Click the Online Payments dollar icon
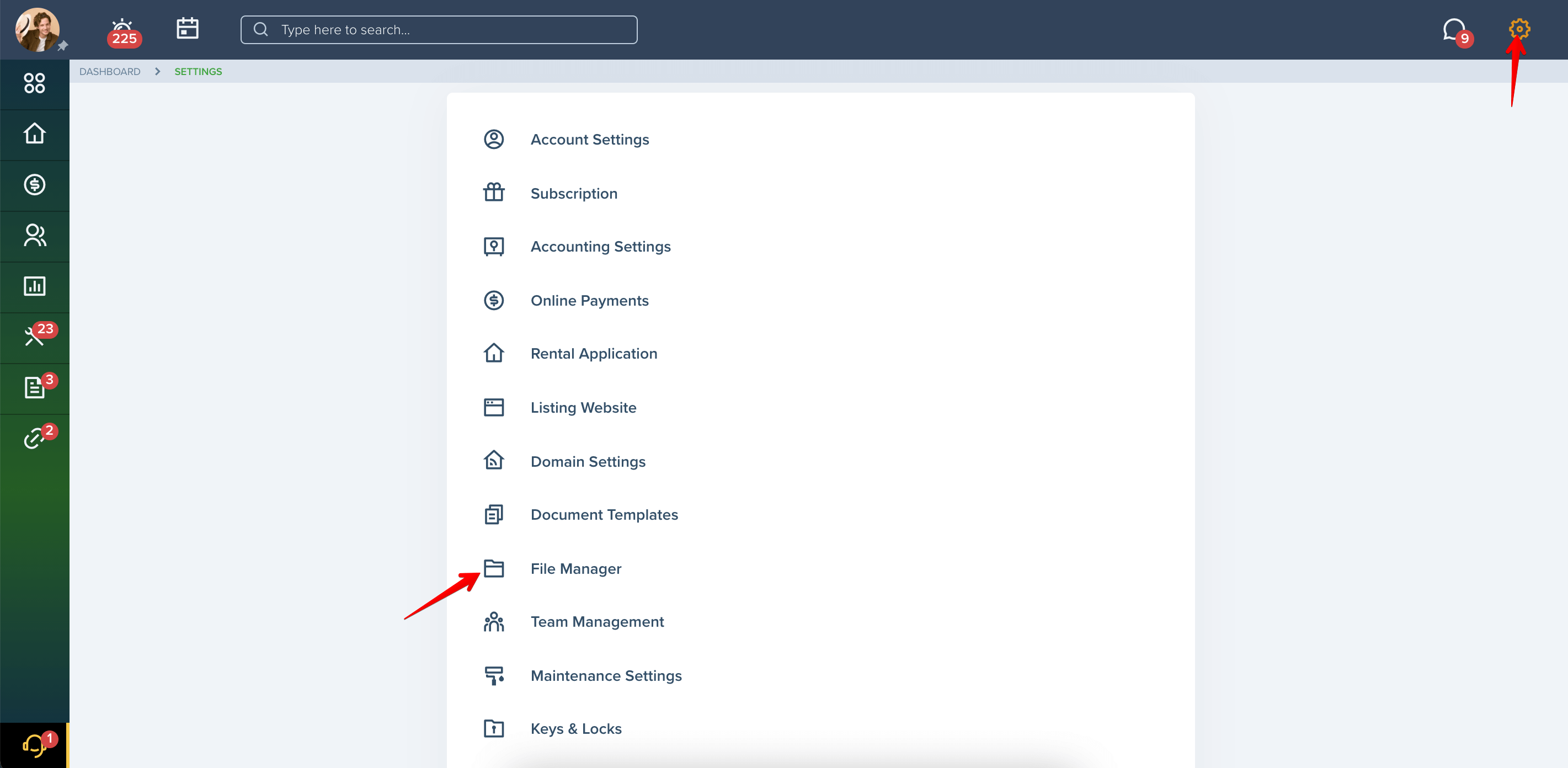 pos(494,300)
